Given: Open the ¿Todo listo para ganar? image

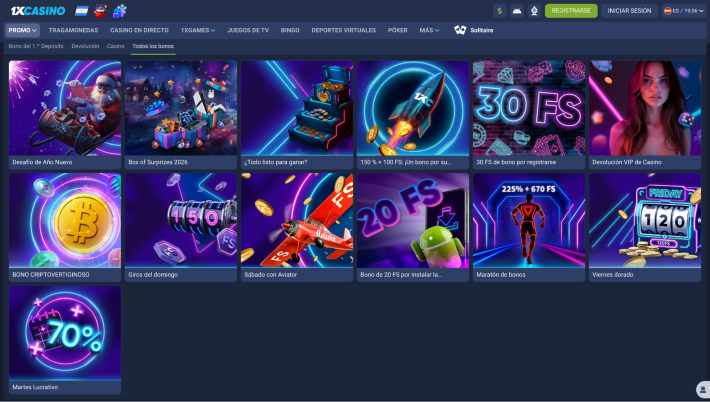Looking at the screenshot, I should 297,108.
